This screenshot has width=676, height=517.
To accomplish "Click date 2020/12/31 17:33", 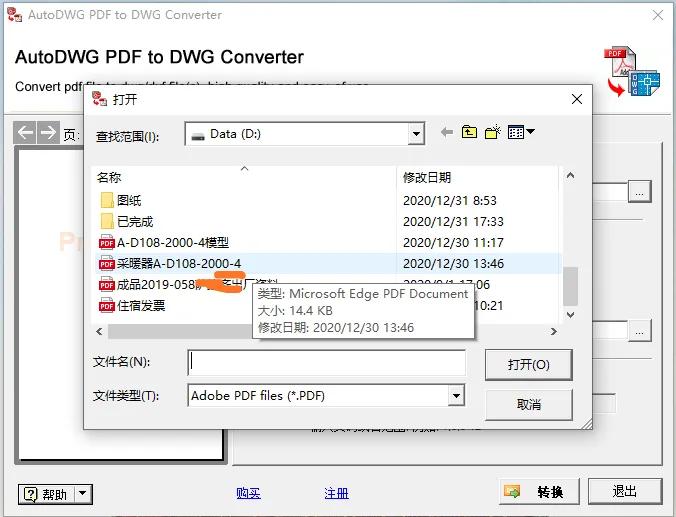I will (453, 222).
